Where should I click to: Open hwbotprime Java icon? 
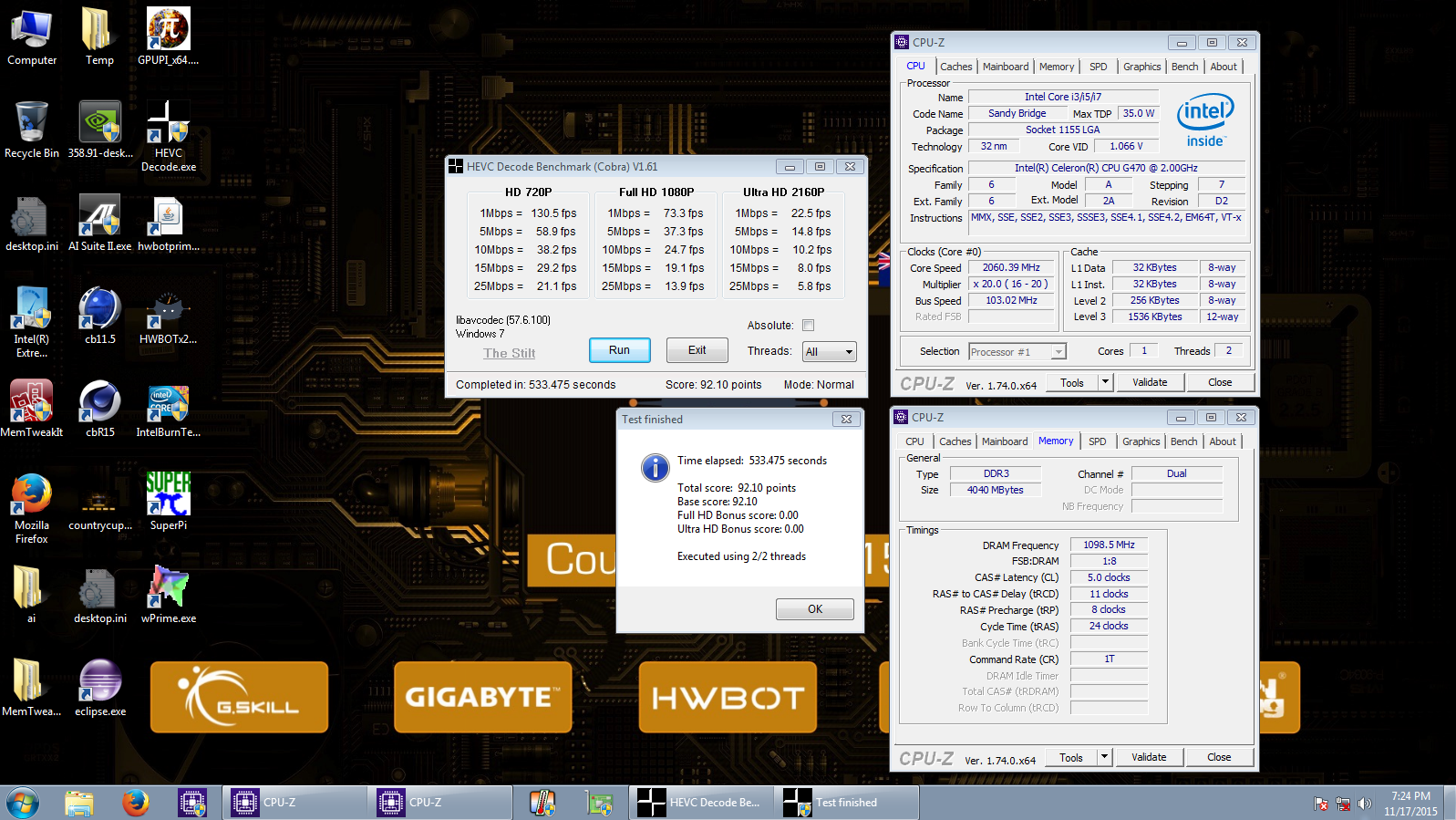(x=169, y=223)
